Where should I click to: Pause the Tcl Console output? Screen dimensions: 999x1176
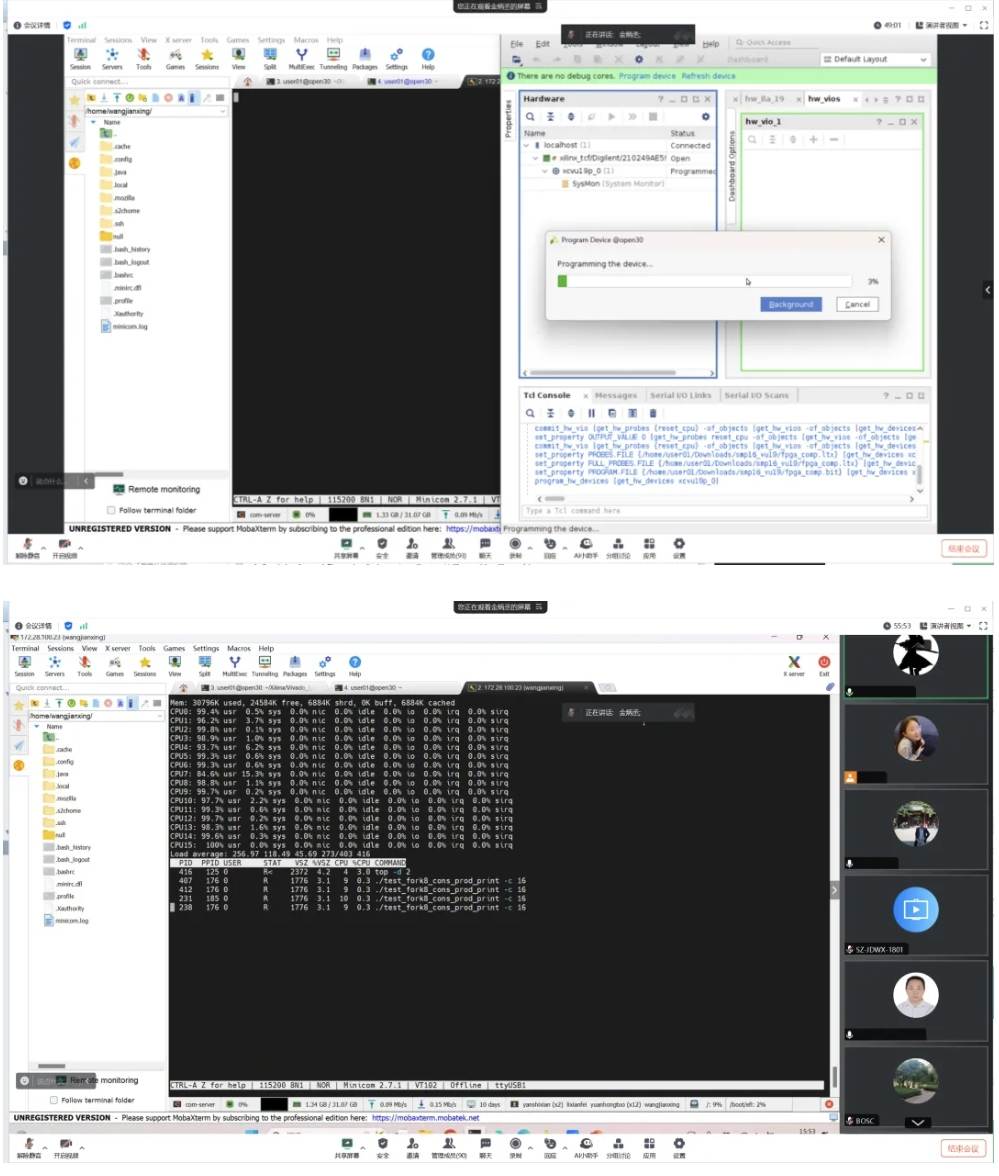(591, 413)
